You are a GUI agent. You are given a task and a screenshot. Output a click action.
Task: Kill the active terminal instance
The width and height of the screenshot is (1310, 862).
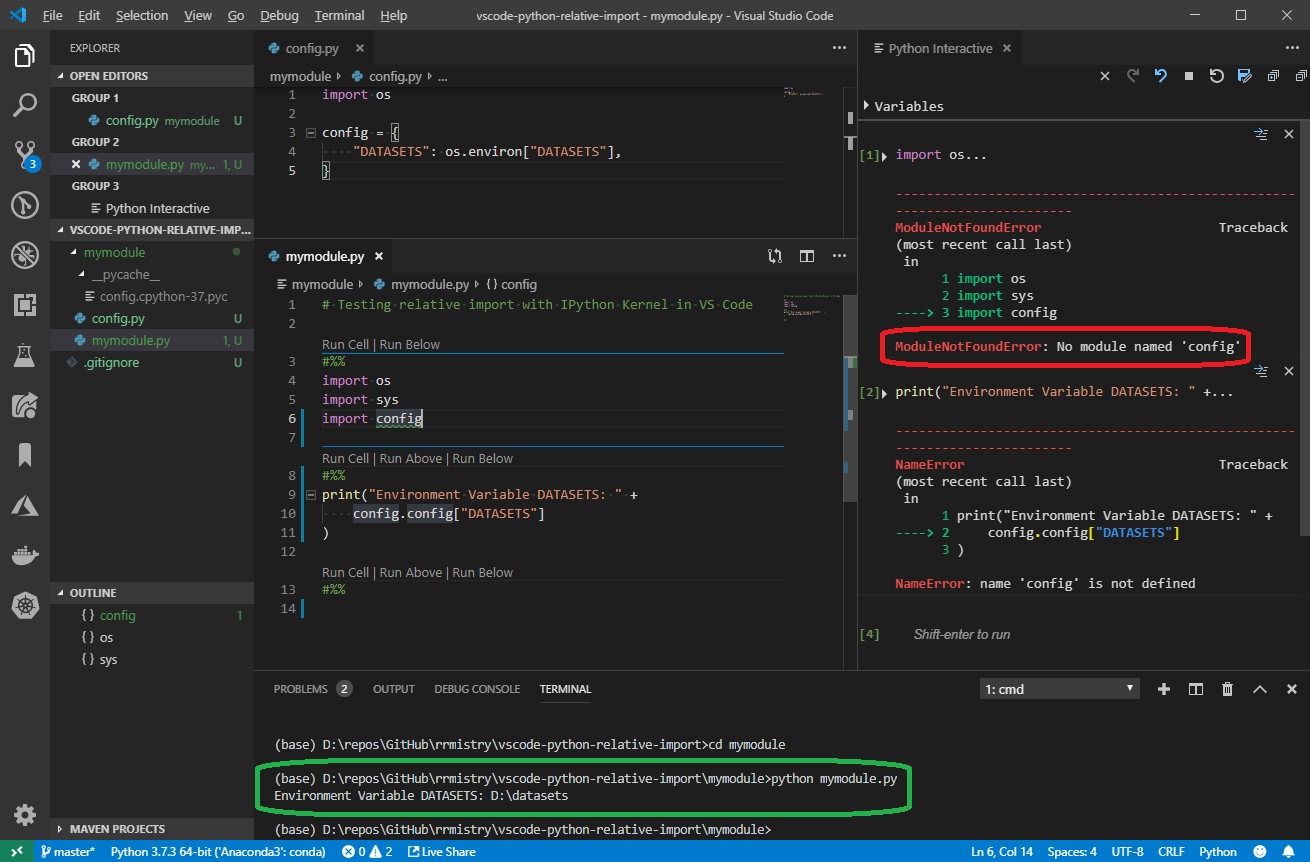coord(1228,688)
